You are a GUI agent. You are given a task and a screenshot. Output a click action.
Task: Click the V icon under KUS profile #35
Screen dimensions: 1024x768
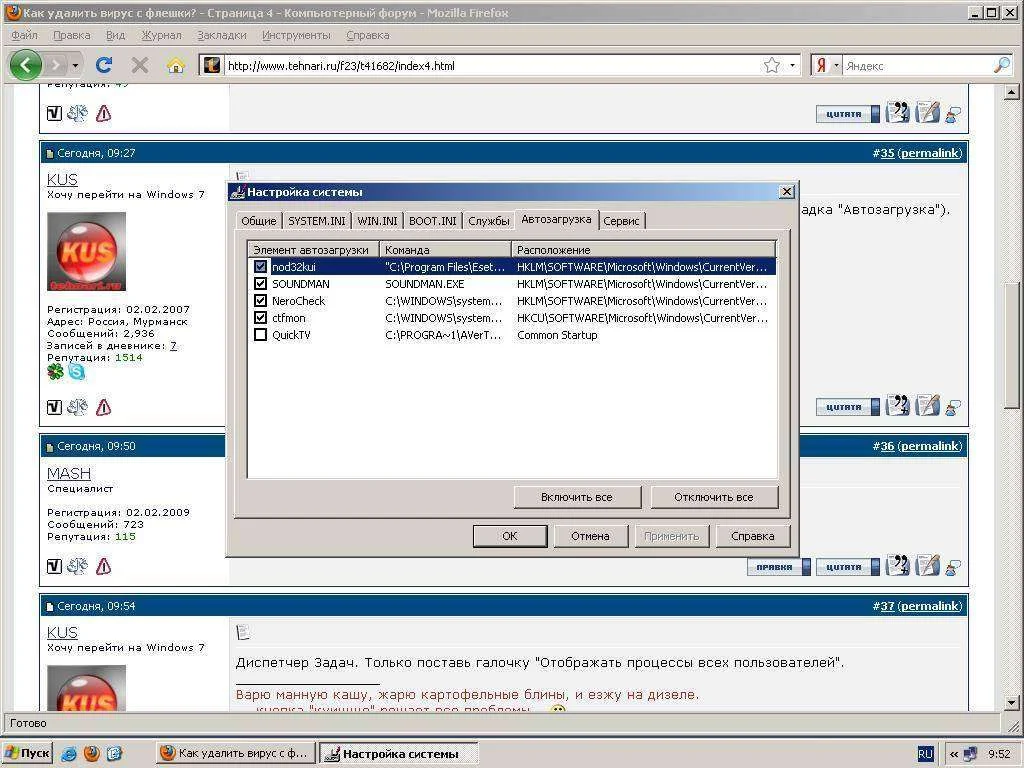55,408
